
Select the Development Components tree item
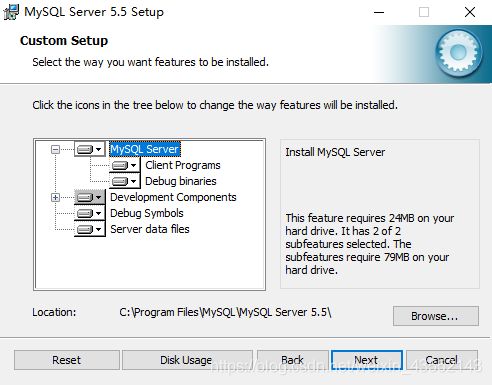(173, 197)
